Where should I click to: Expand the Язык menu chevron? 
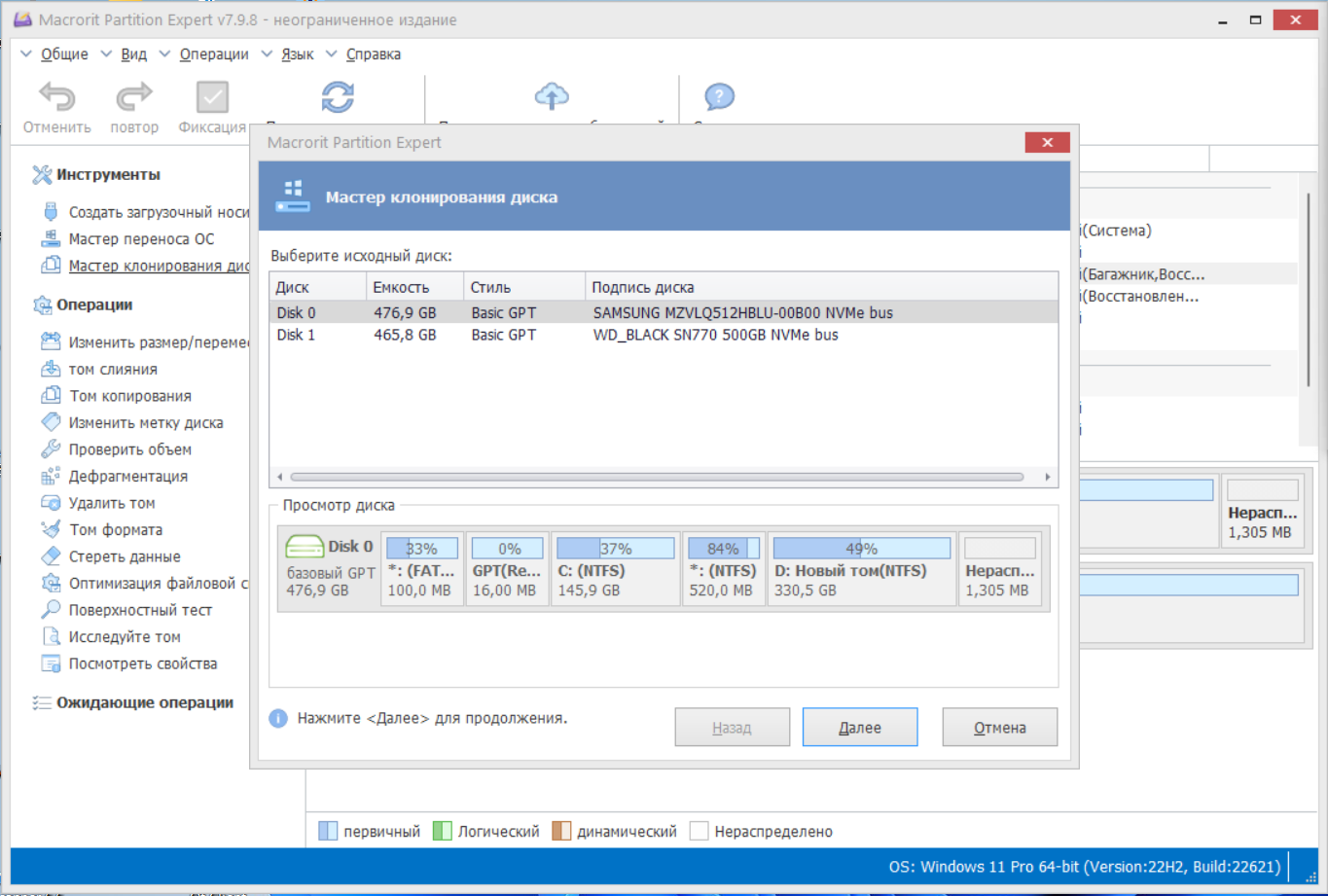pos(267,54)
